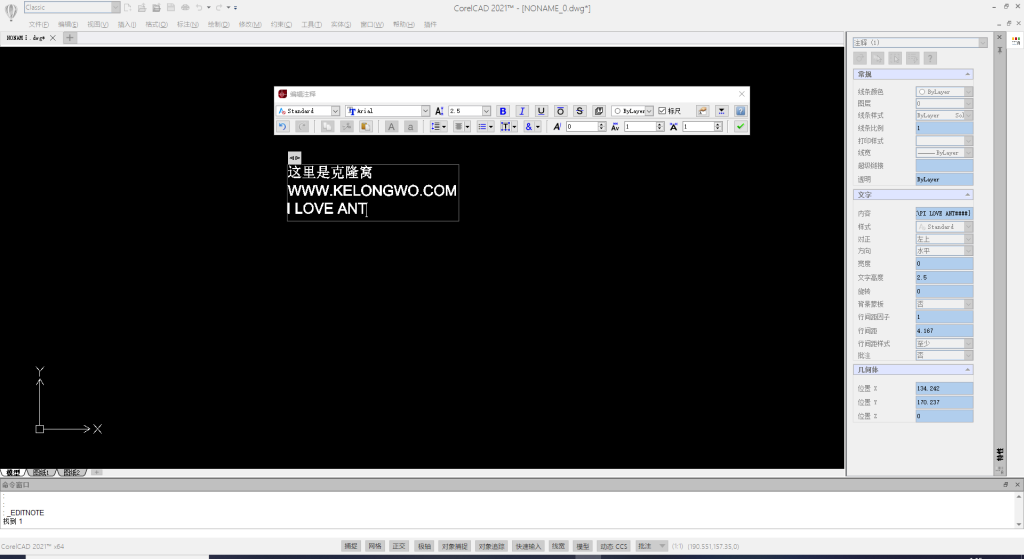Click the stack text icon
This screenshot has width=1024, height=559.
599,111
